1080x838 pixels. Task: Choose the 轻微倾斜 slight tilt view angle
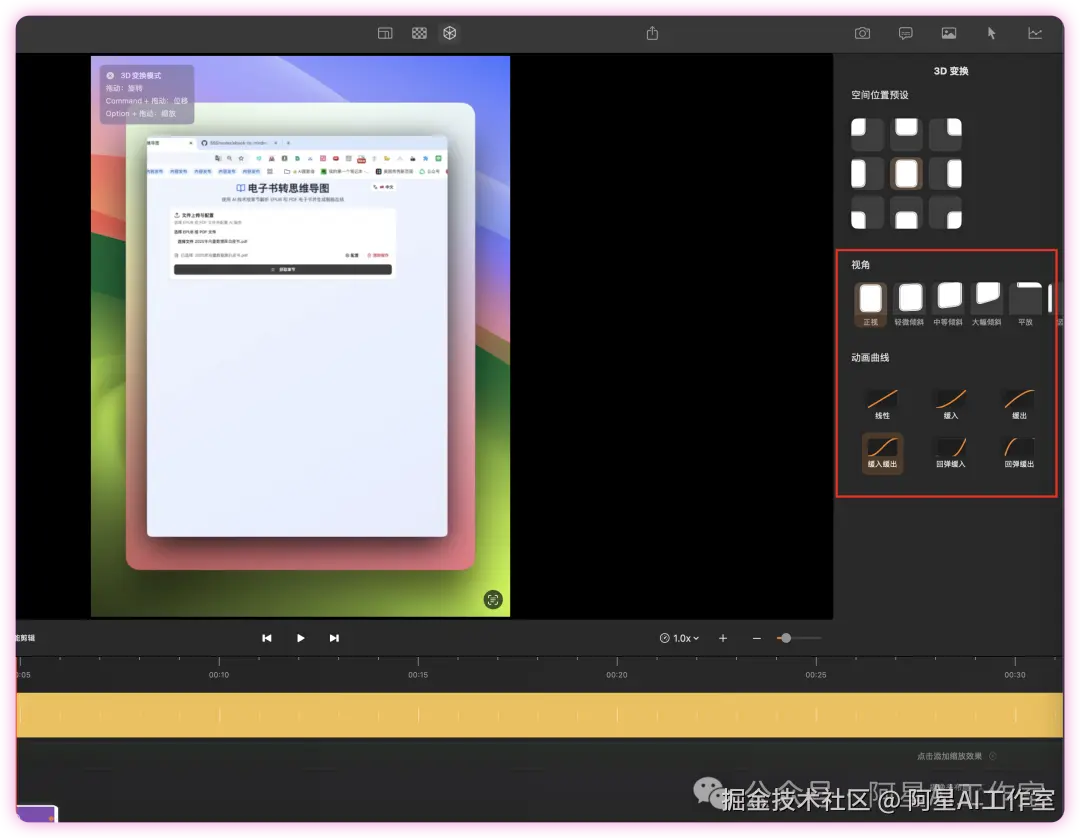coord(909,304)
